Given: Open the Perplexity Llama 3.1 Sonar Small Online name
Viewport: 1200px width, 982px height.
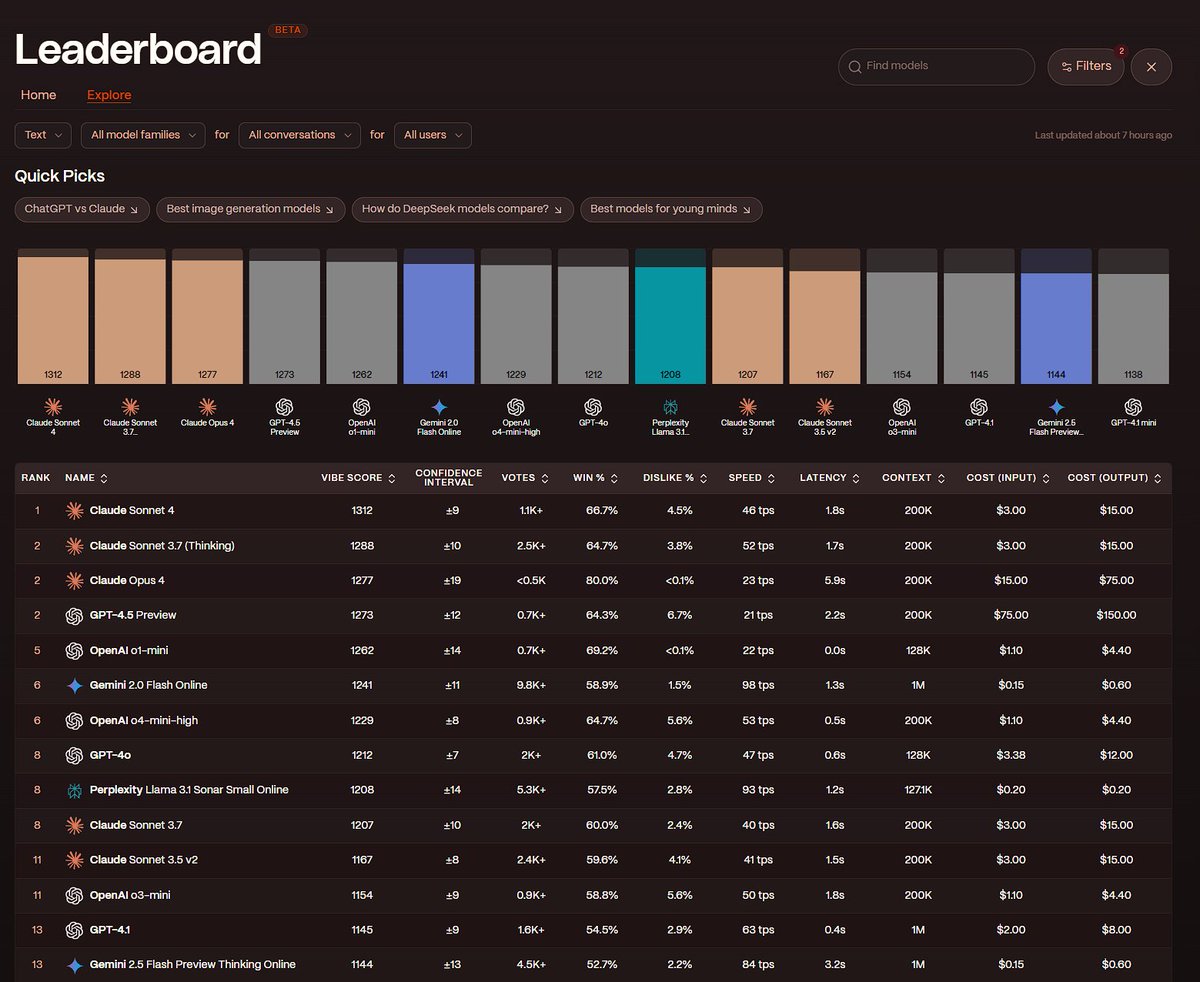Looking at the screenshot, I should tap(189, 790).
